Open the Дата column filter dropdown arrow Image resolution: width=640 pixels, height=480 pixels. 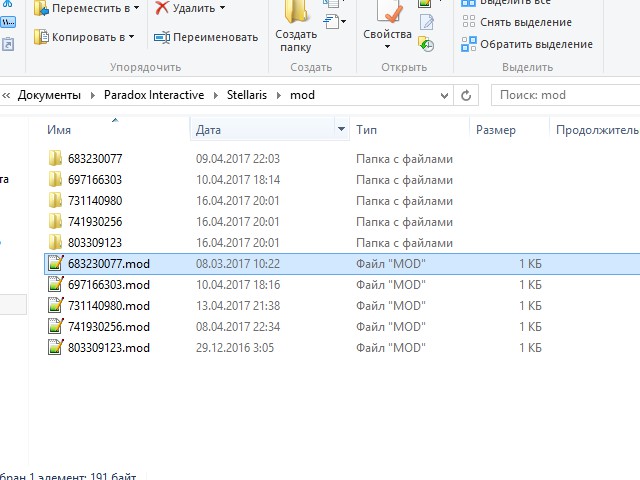point(341,129)
